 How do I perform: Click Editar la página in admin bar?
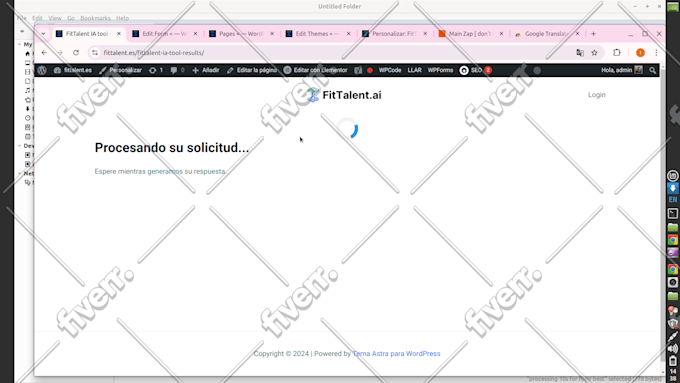[x=252, y=70]
